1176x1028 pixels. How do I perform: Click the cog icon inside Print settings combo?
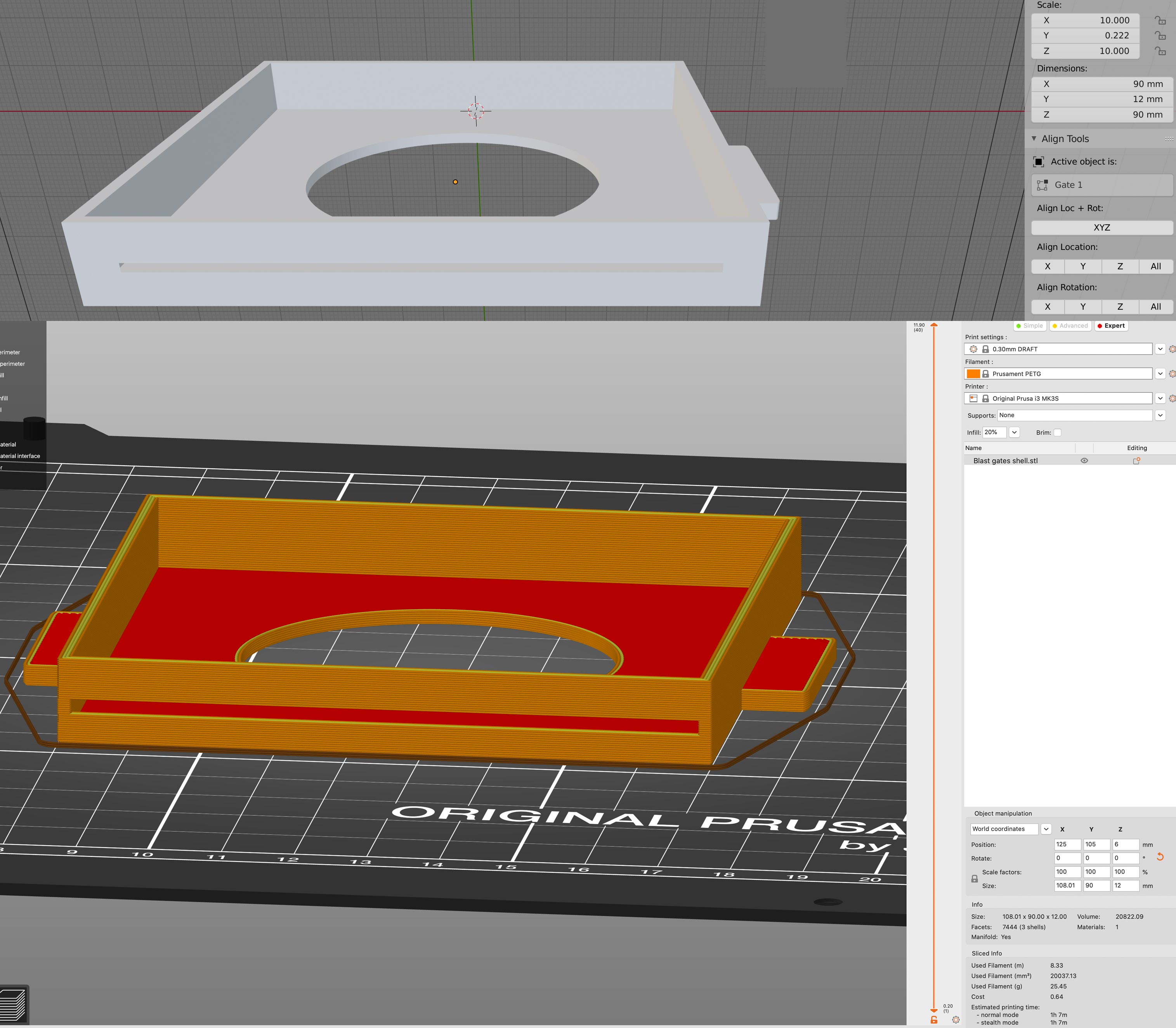pos(973,349)
